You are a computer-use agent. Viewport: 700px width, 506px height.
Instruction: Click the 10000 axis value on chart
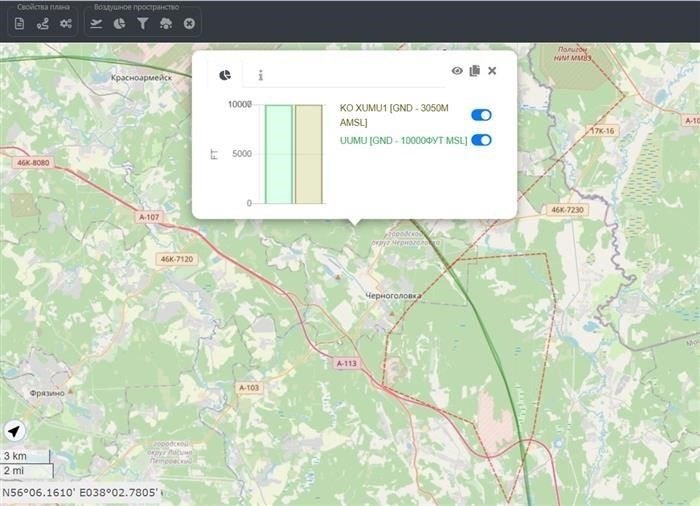[240, 105]
